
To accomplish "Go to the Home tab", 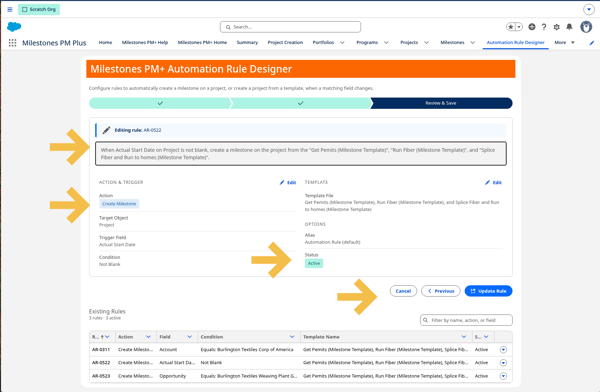I will pyautogui.click(x=105, y=42).
